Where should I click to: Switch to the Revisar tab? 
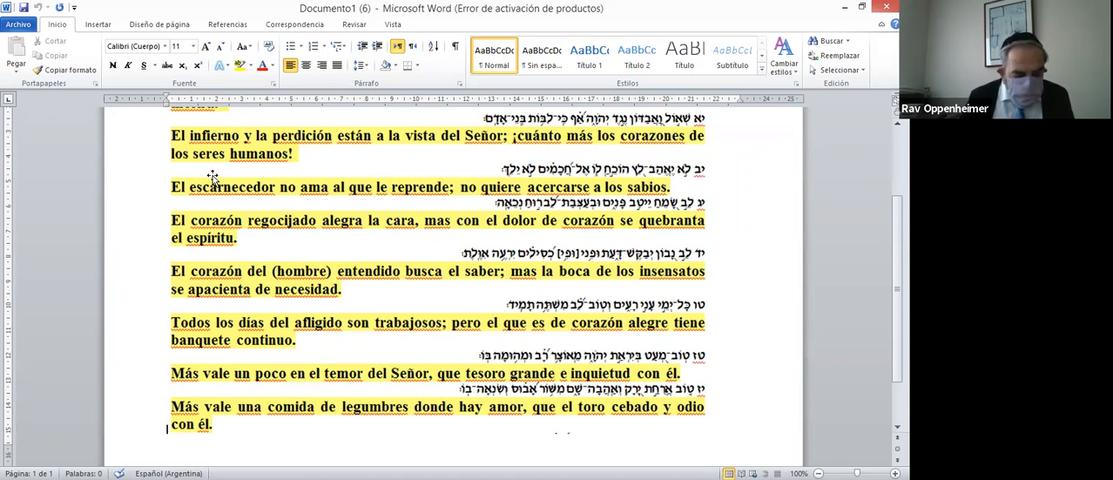tap(354, 24)
